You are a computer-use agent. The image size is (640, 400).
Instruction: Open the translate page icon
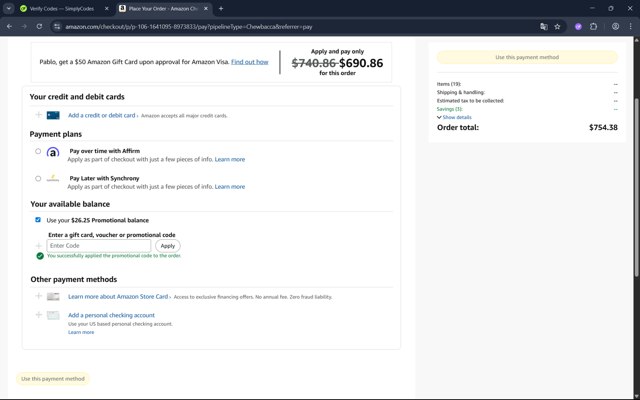544,27
